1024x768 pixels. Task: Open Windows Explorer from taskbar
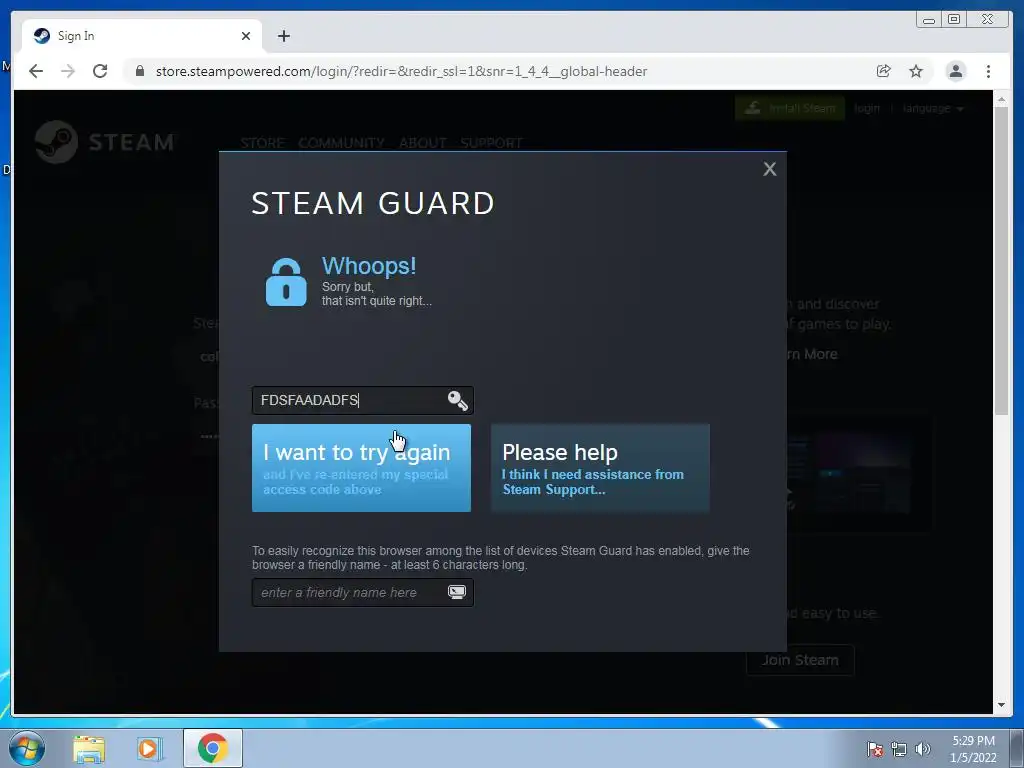(x=89, y=748)
